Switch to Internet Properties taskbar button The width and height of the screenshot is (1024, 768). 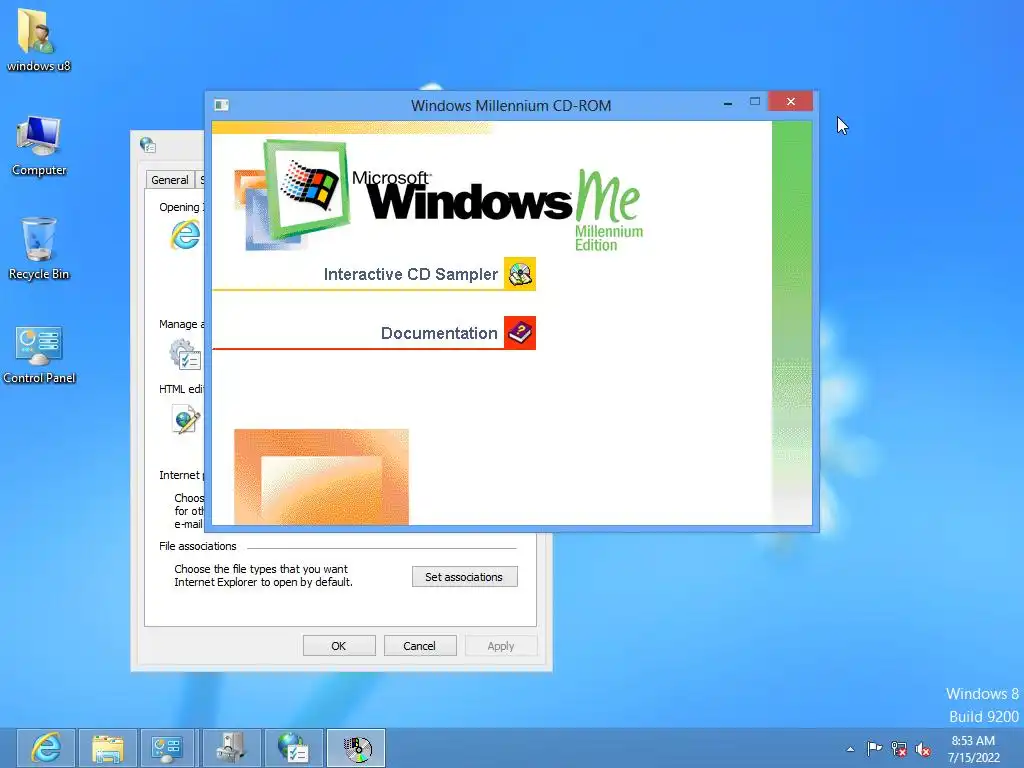293,748
